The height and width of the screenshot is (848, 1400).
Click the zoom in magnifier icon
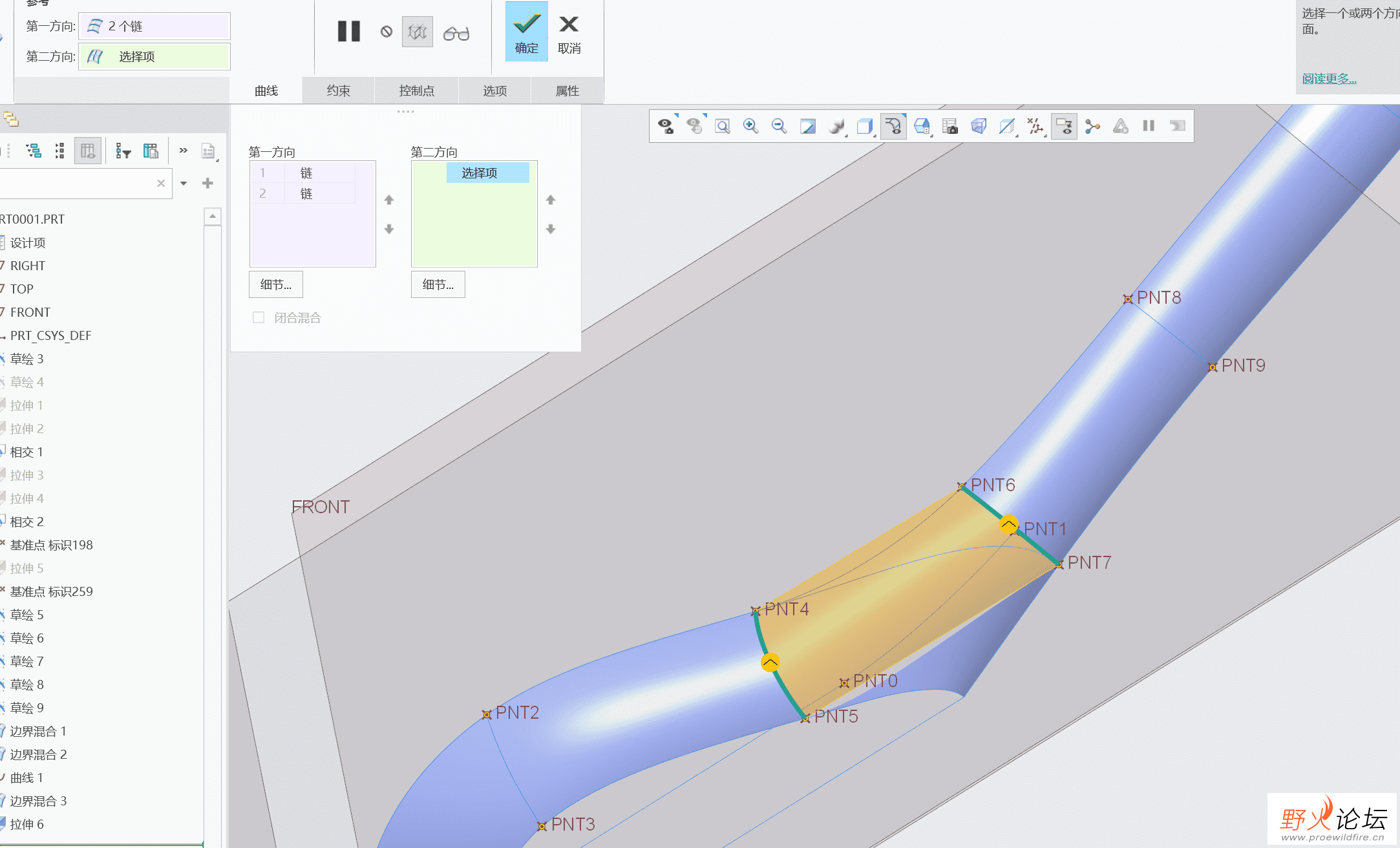(750, 126)
